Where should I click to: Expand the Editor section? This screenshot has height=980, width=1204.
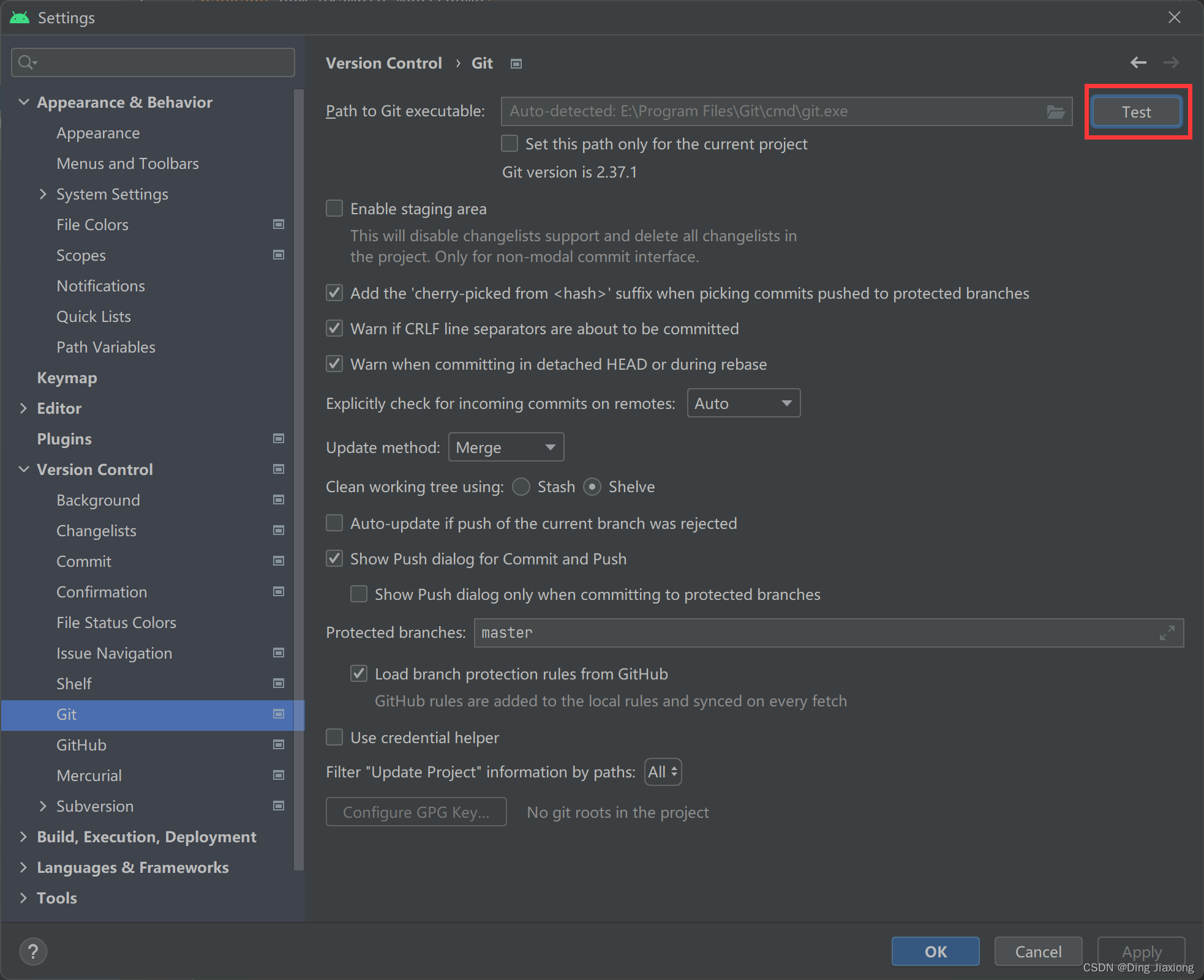tap(24, 408)
